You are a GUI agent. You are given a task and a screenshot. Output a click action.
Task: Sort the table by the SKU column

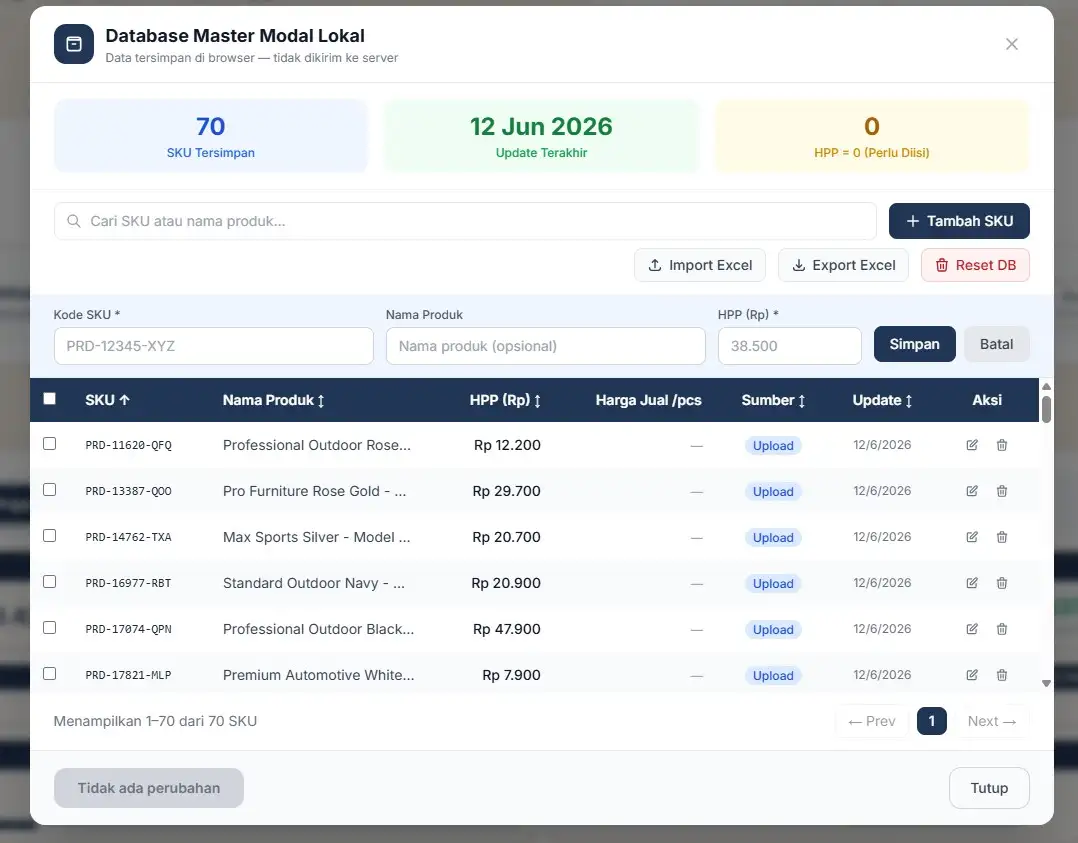click(107, 400)
